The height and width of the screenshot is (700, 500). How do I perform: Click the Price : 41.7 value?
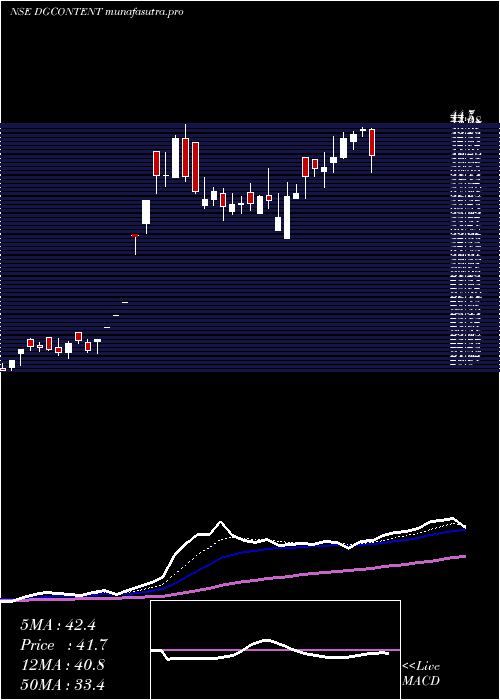click(64, 645)
